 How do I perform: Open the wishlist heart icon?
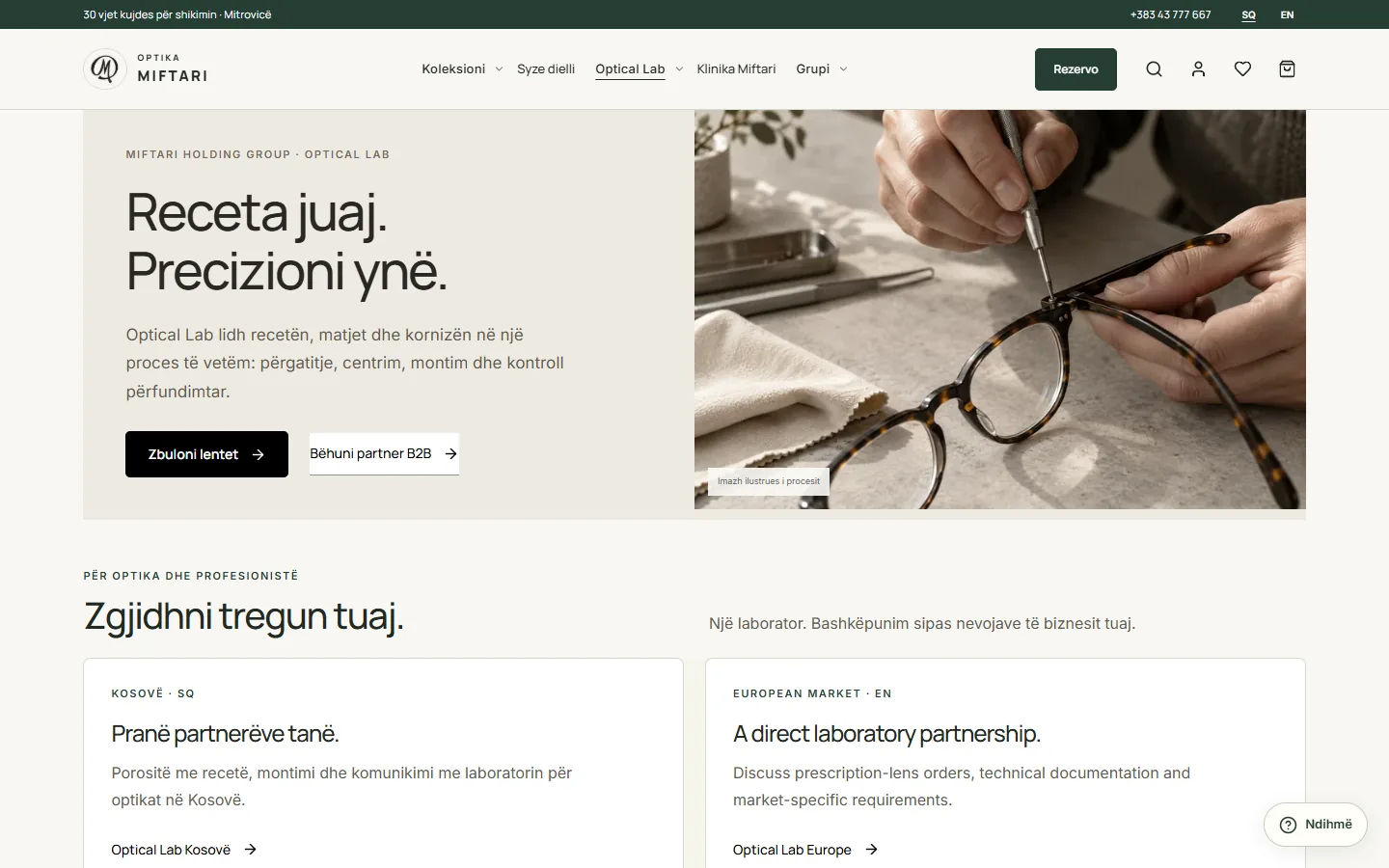[1242, 69]
